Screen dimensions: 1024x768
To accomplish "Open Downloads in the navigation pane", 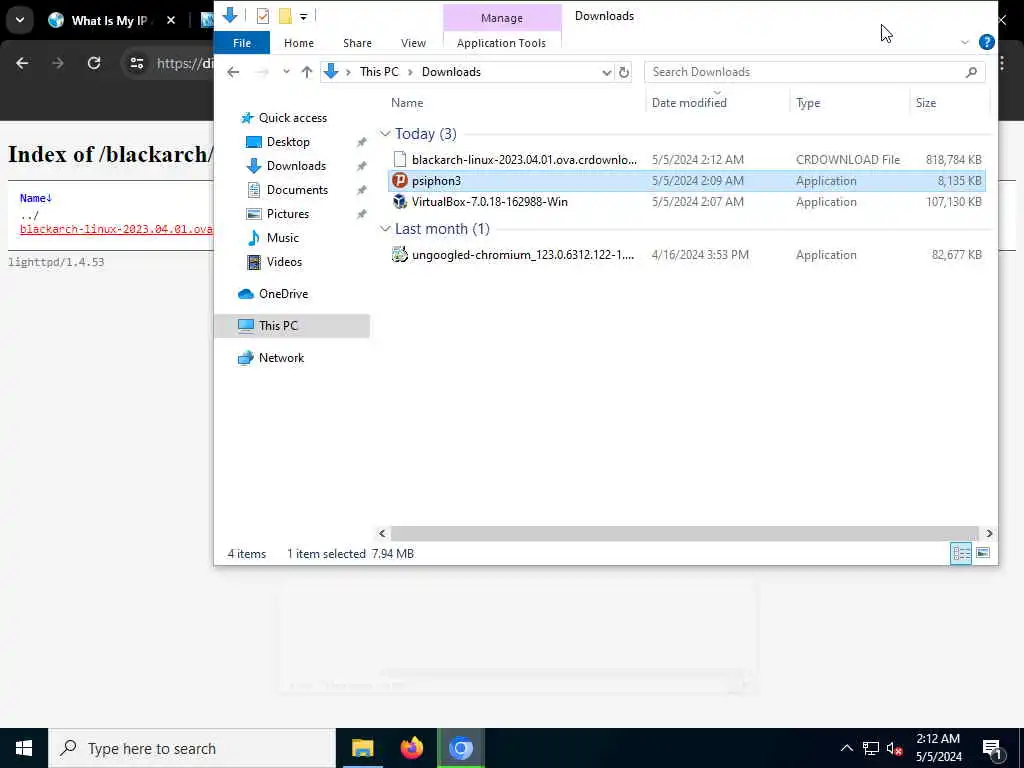I will click(296, 166).
